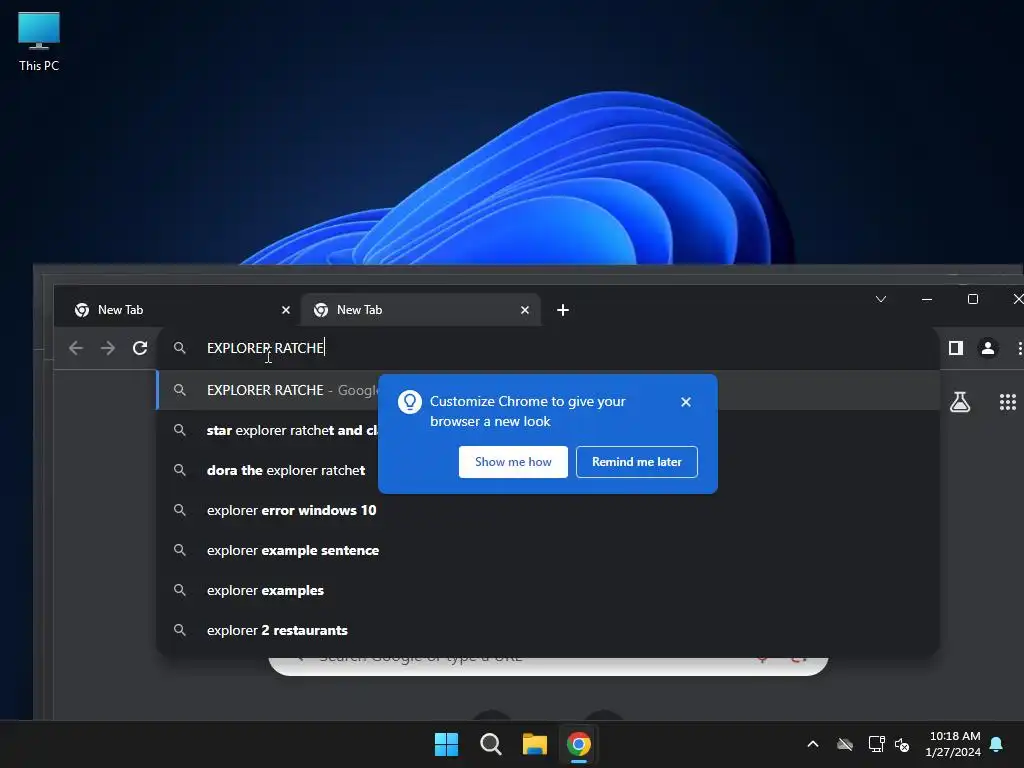Click muted volume tray icon
Image resolution: width=1024 pixels, height=768 pixels.
pyautogui.click(x=902, y=744)
